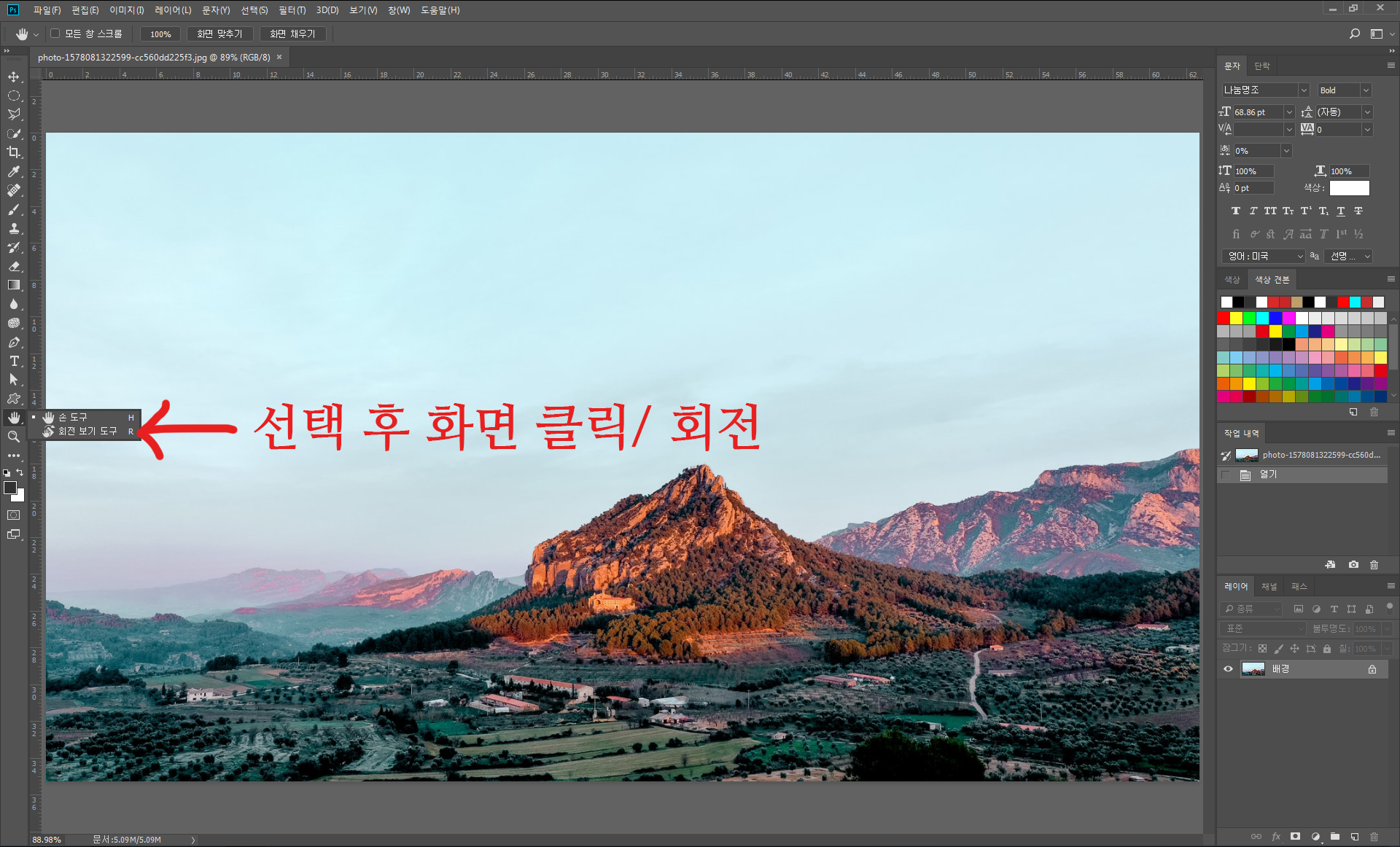The height and width of the screenshot is (847, 1400).
Task: Select the Brush tool
Action: tap(14, 209)
